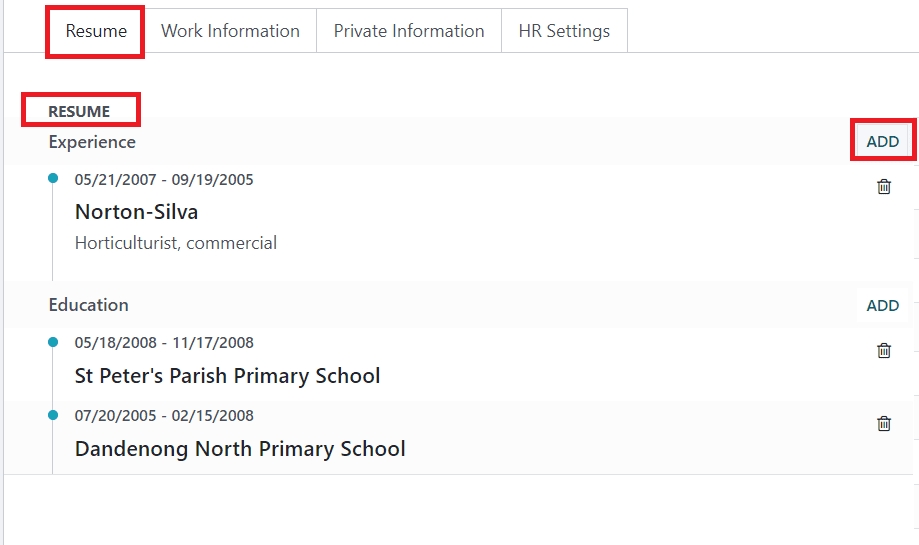The image size is (919, 545).
Task: Open Dandenong North Primary School line
Action: 240,448
